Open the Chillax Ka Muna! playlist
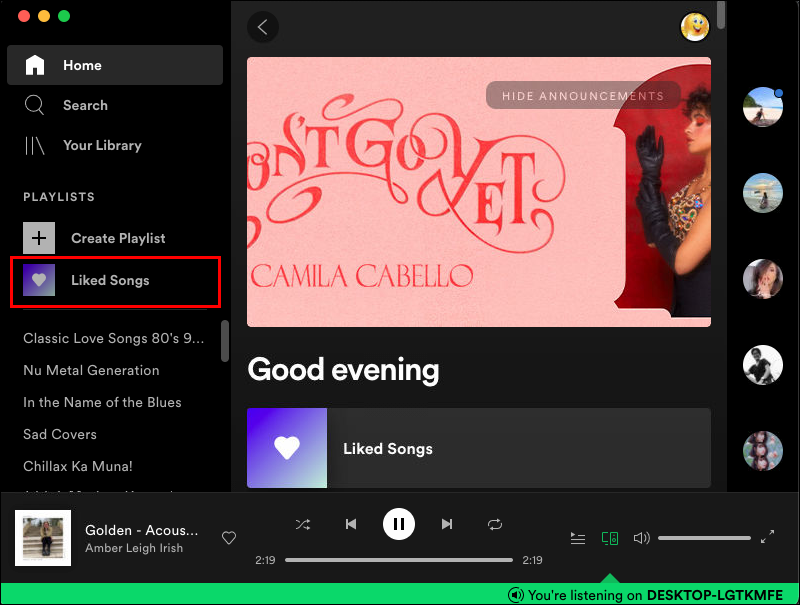 [78, 466]
